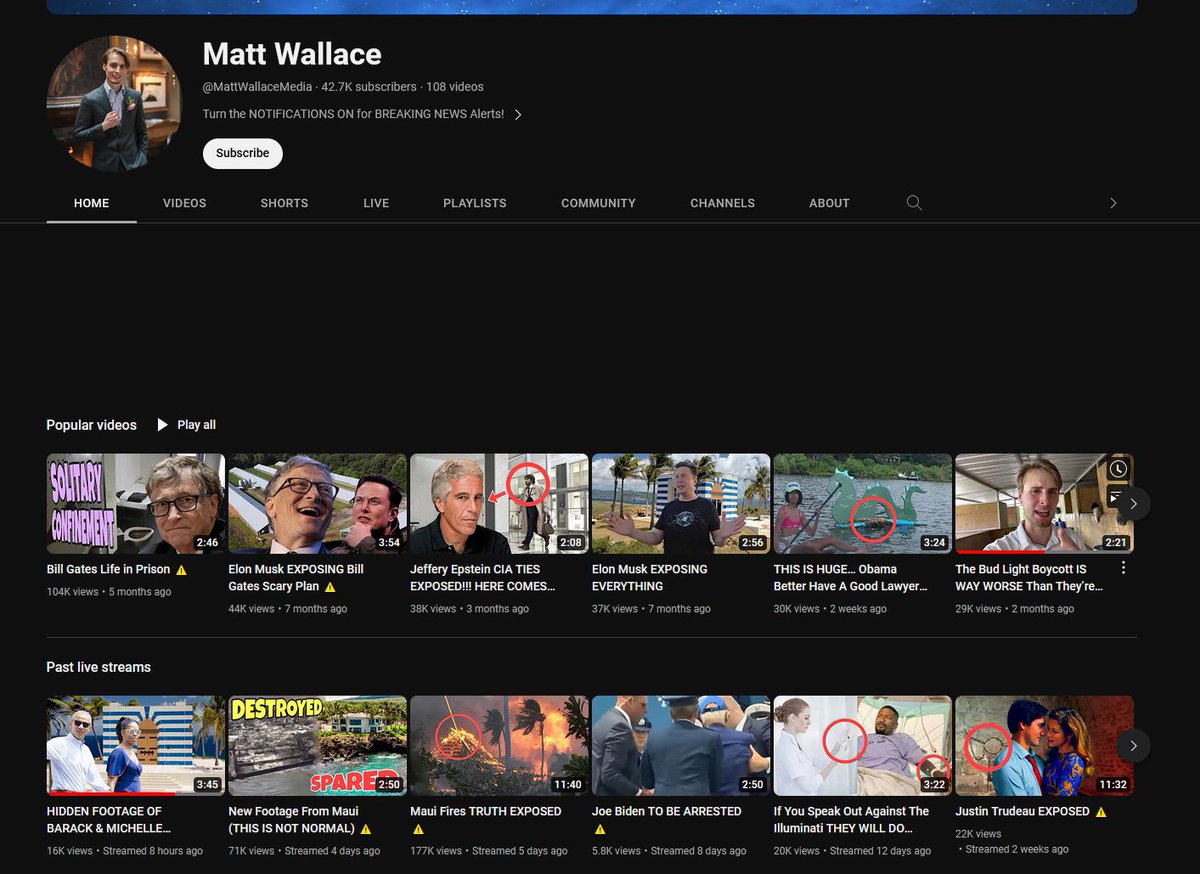This screenshot has height=874, width=1200.
Task: Open the Popular videos section heading
Action: 91,425
